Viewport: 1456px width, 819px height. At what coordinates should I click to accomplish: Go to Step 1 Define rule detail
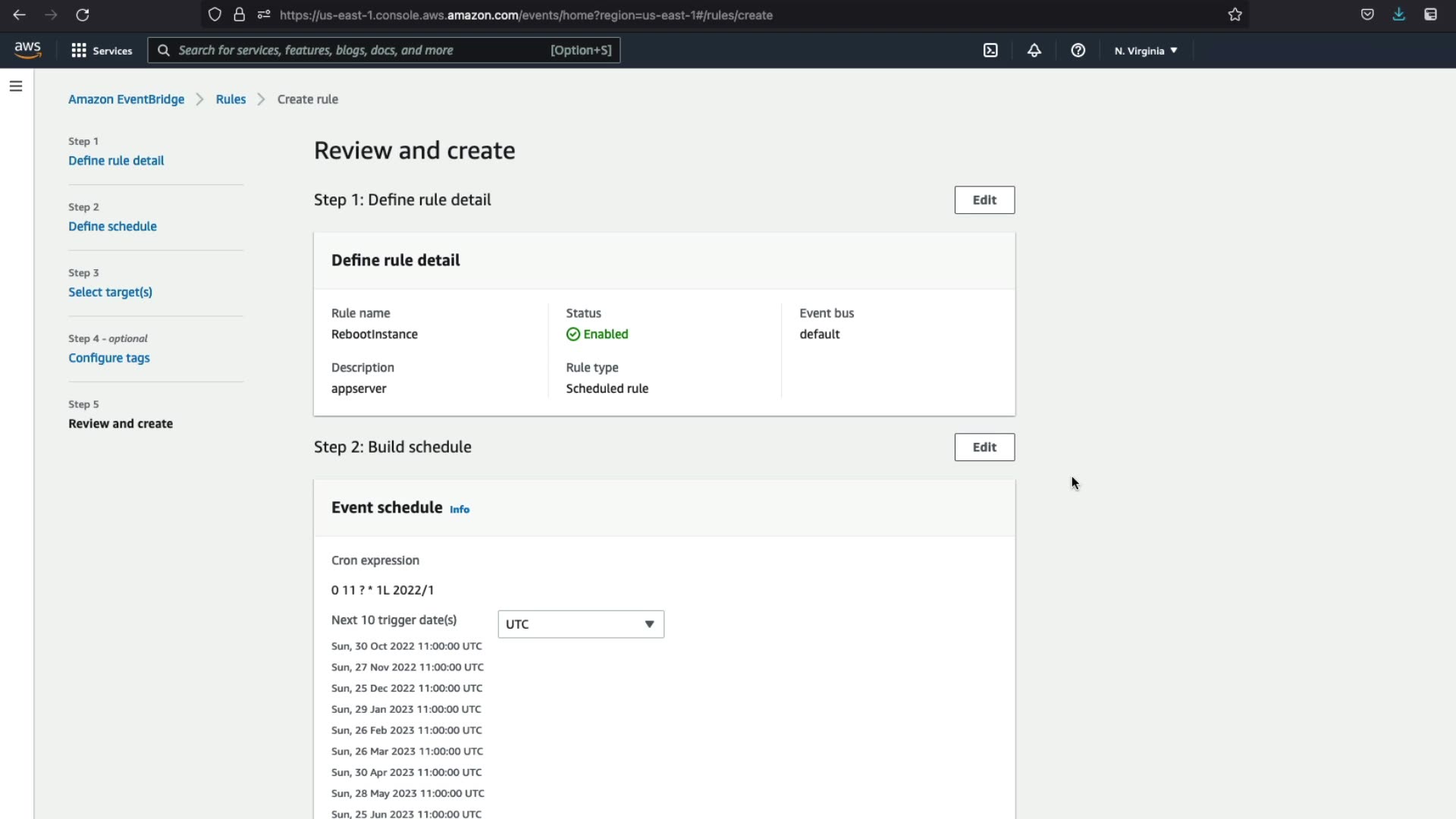pos(116,161)
